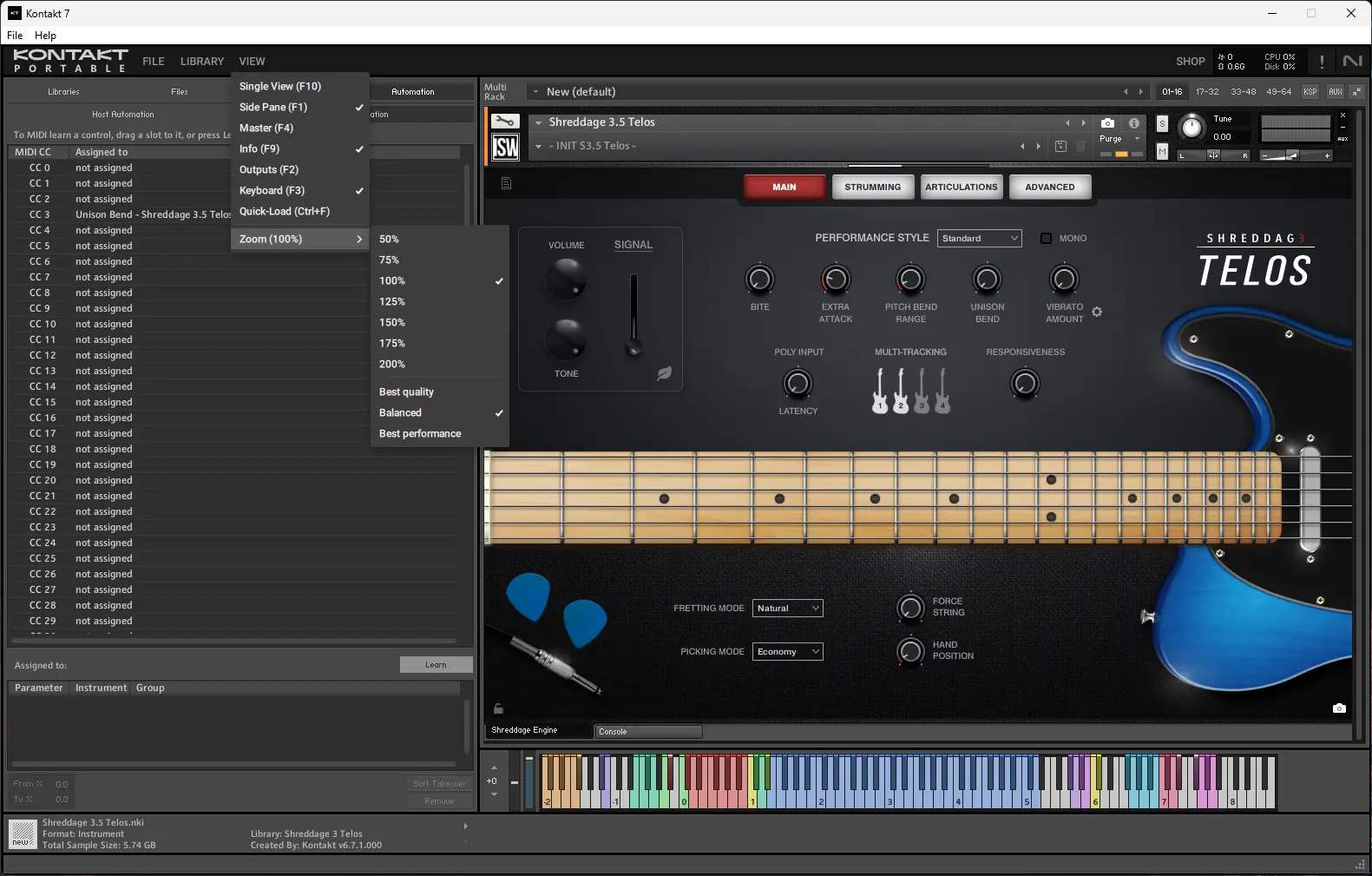Open the ADVANCED tab
The height and width of the screenshot is (876, 1372).
1049,187
